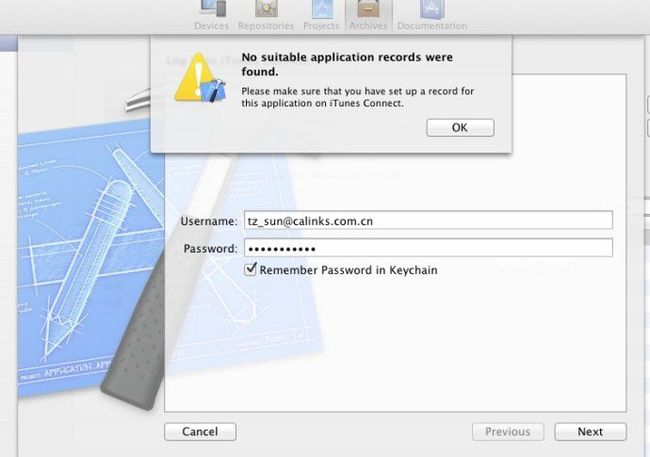This screenshot has height=457, width=650.
Task: Toggle Remember Password in Keychain checkbox
Action: click(250, 270)
